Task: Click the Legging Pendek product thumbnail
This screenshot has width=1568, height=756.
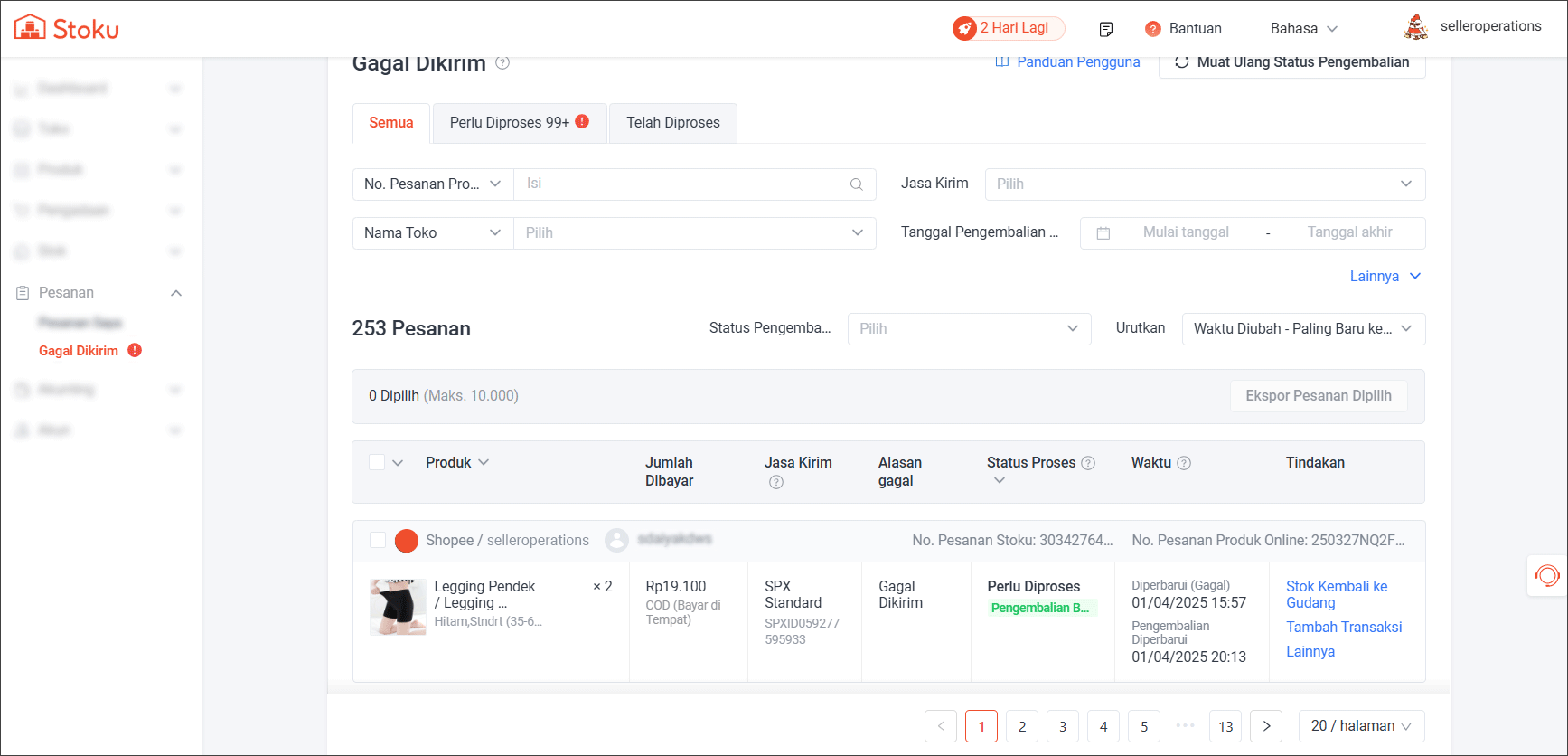Action: click(x=398, y=607)
